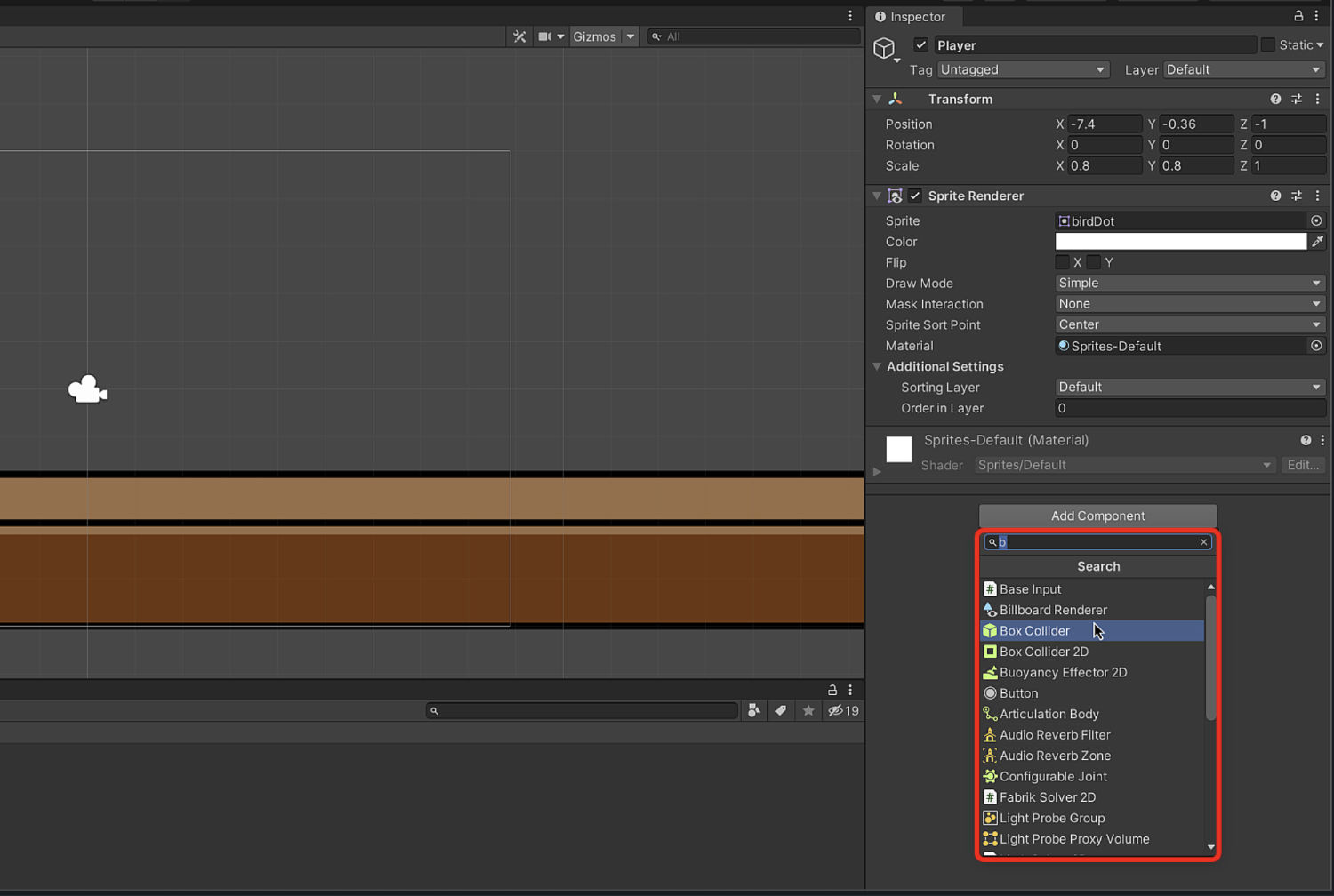Screen dimensions: 1334x896
Task: Select Box Collider 2D component
Action: [x=1092, y=652]
